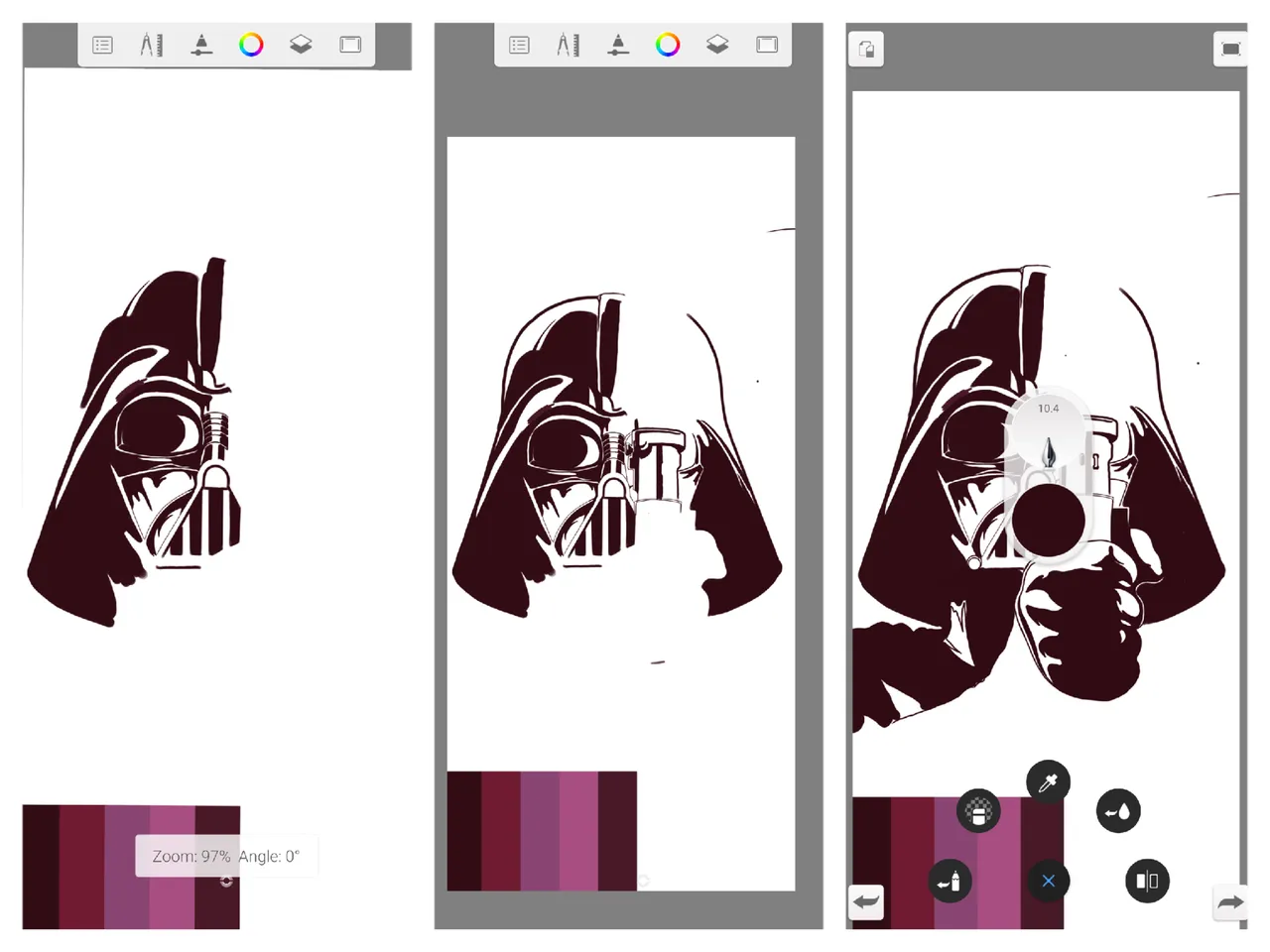This screenshot has width=1270, height=952.
Task: Pick the crimson stripe in middle screenshot
Action: (501, 831)
